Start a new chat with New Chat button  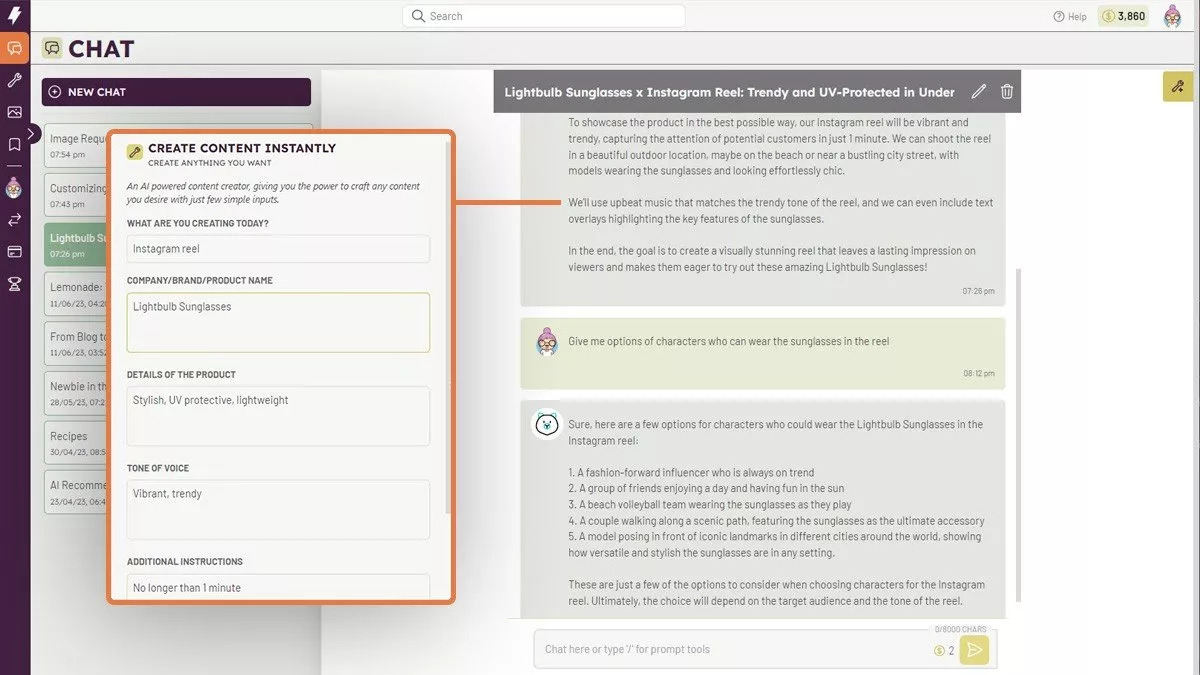tap(176, 92)
